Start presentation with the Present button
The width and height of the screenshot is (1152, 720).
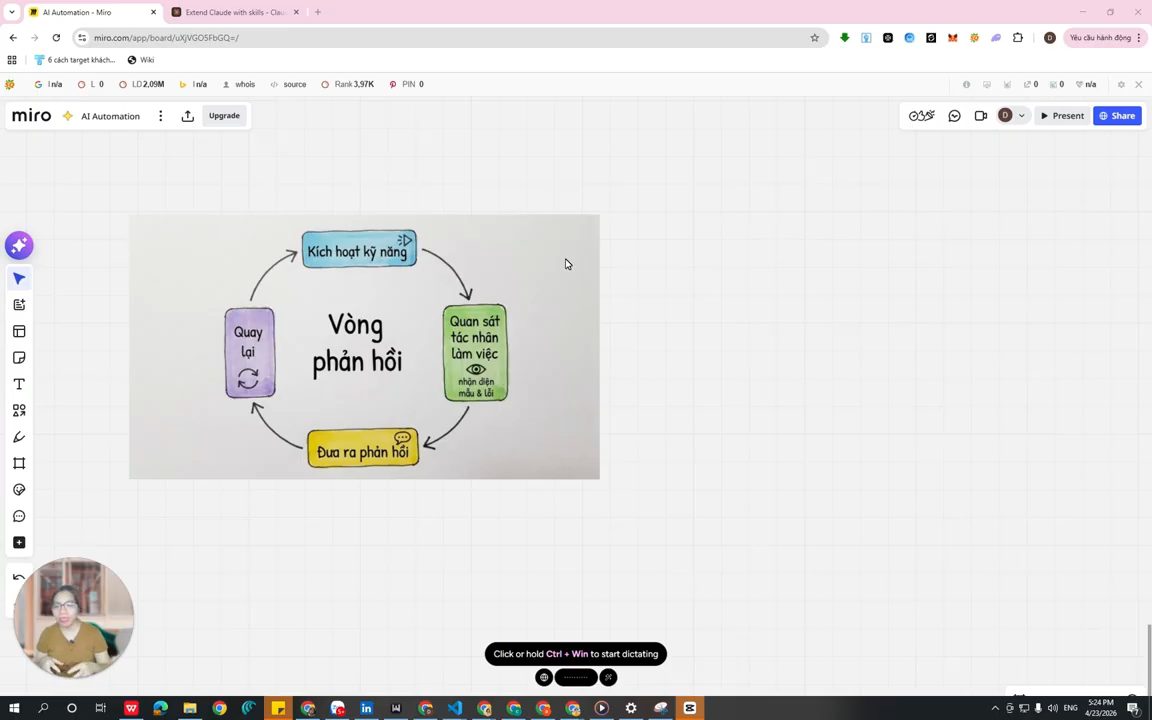pos(1062,115)
